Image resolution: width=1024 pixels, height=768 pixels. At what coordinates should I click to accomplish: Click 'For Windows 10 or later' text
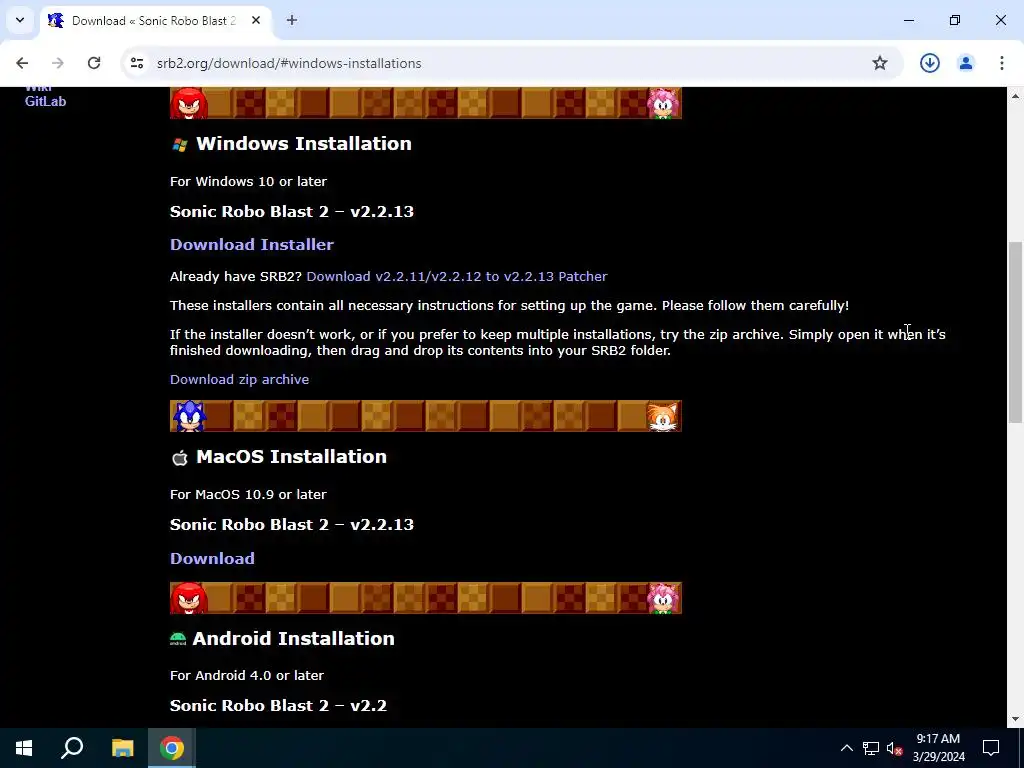248,182
